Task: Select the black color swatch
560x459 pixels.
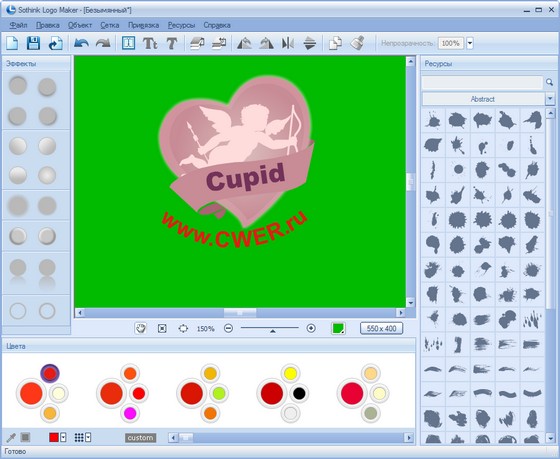Action: [299, 393]
